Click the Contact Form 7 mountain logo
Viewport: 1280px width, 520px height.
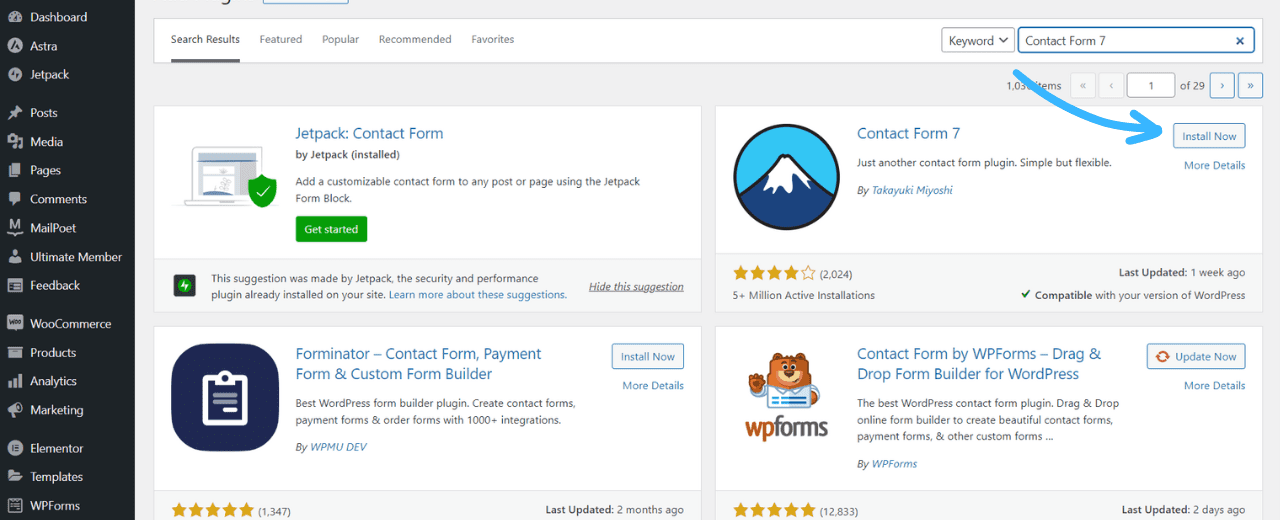(x=785, y=178)
